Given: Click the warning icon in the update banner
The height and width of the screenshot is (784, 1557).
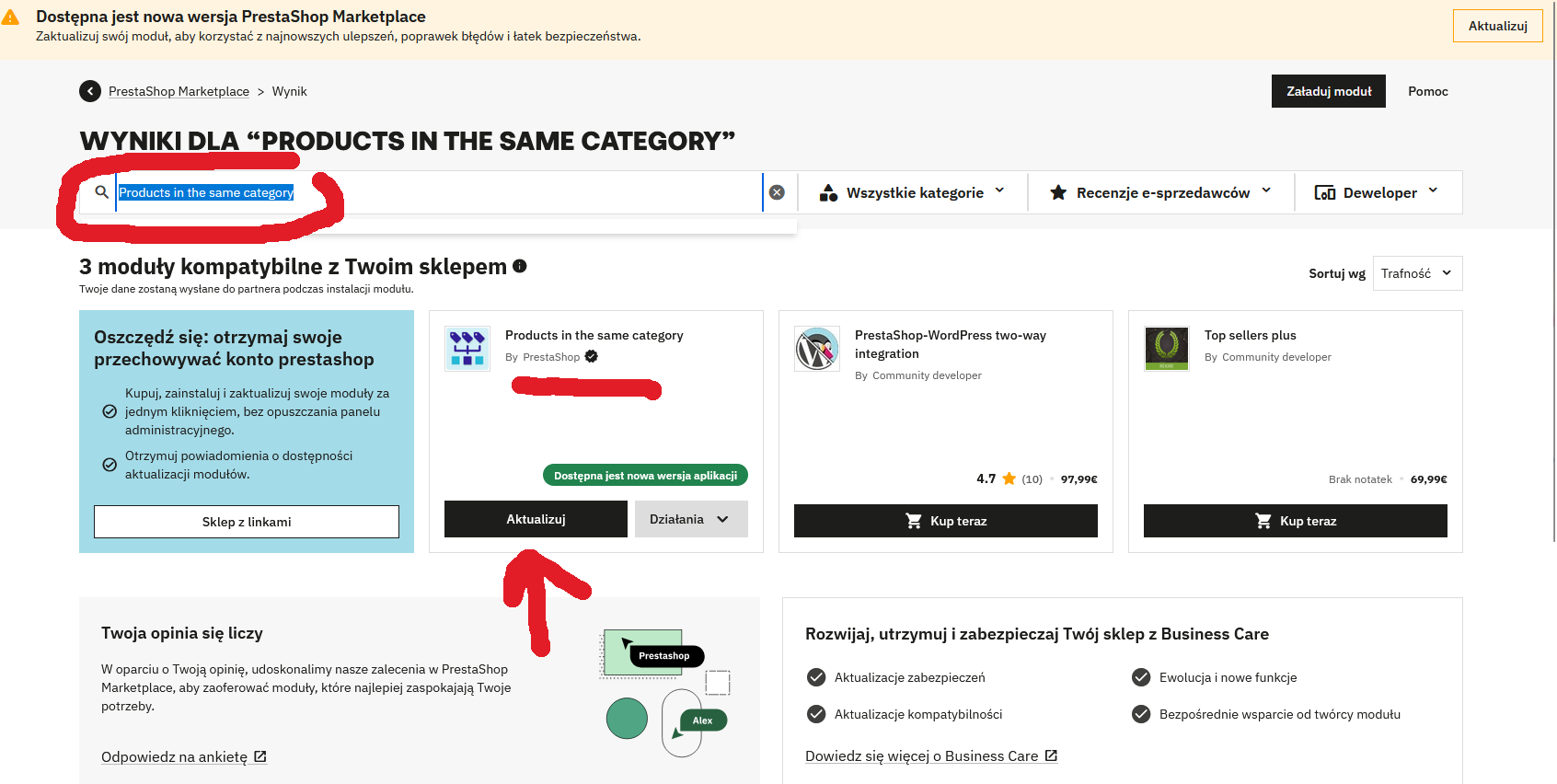Looking at the screenshot, I should [11, 17].
